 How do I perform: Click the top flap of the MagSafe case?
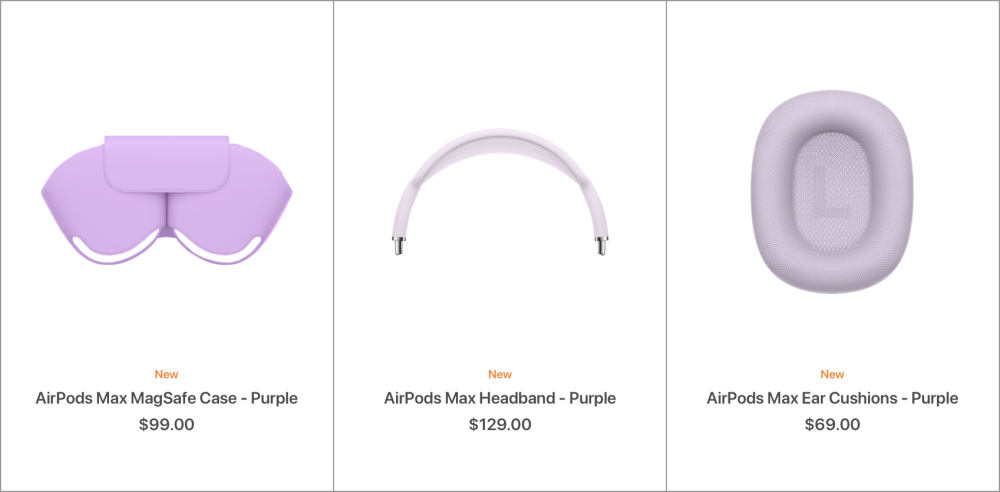pyautogui.click(x=166, y=160)
